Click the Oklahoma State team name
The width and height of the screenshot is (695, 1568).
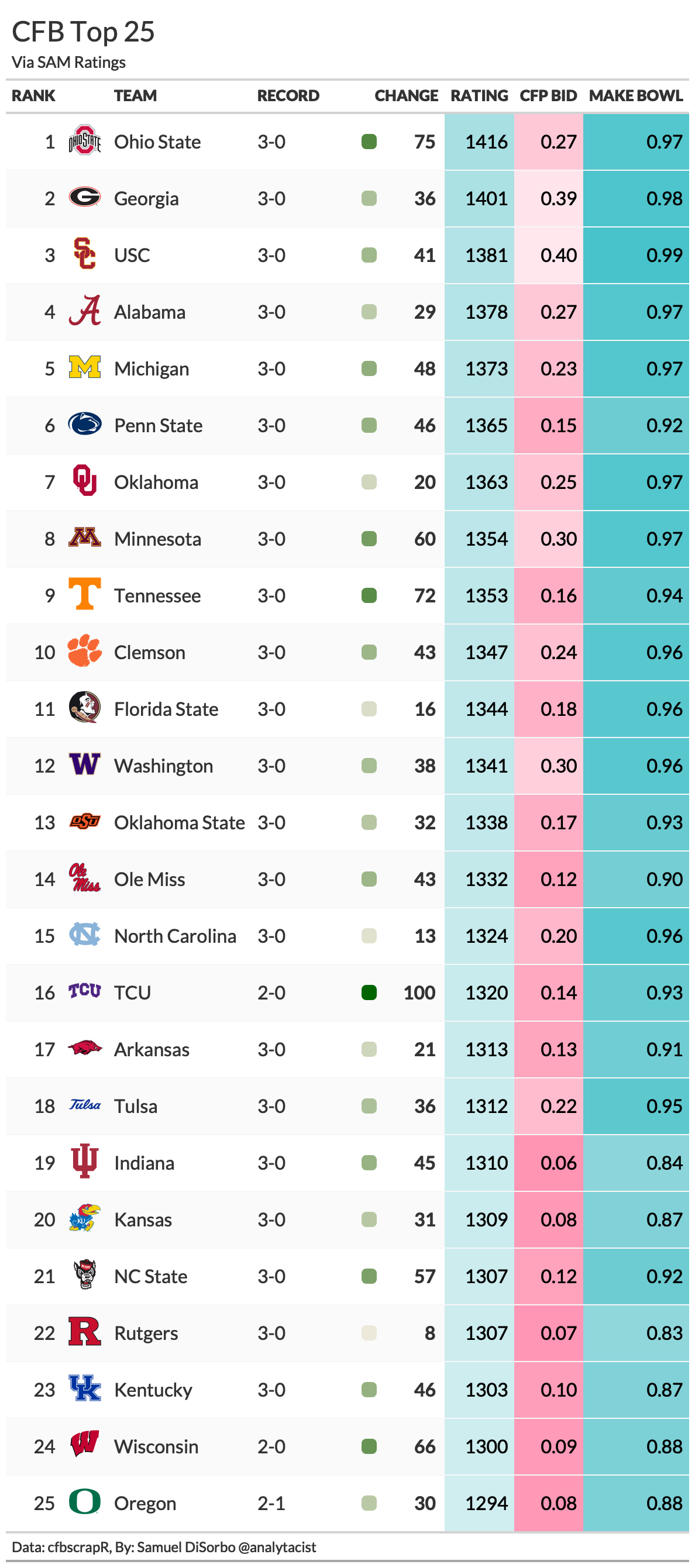179,822
